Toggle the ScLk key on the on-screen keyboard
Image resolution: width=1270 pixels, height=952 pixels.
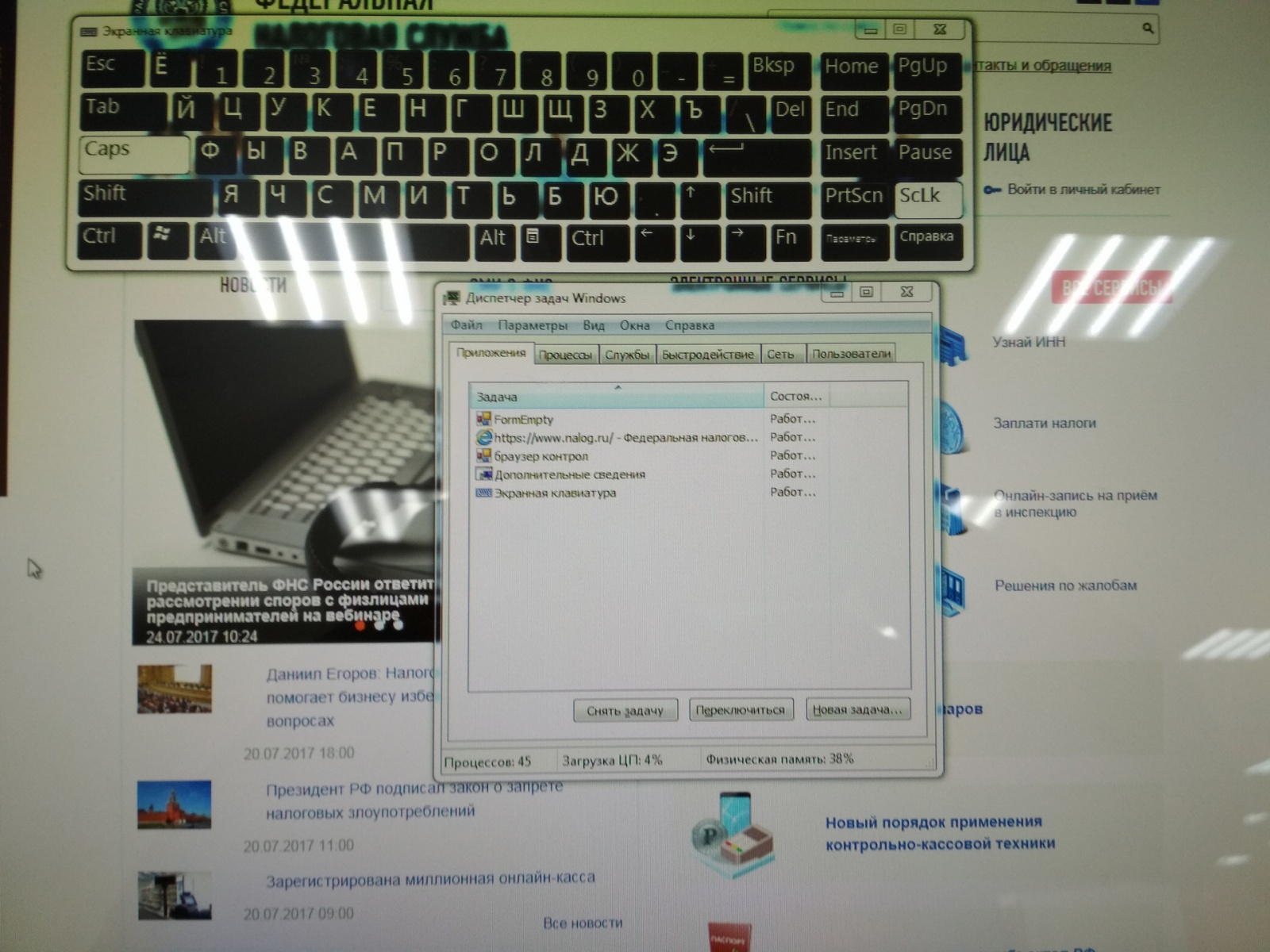pos(928,199)
